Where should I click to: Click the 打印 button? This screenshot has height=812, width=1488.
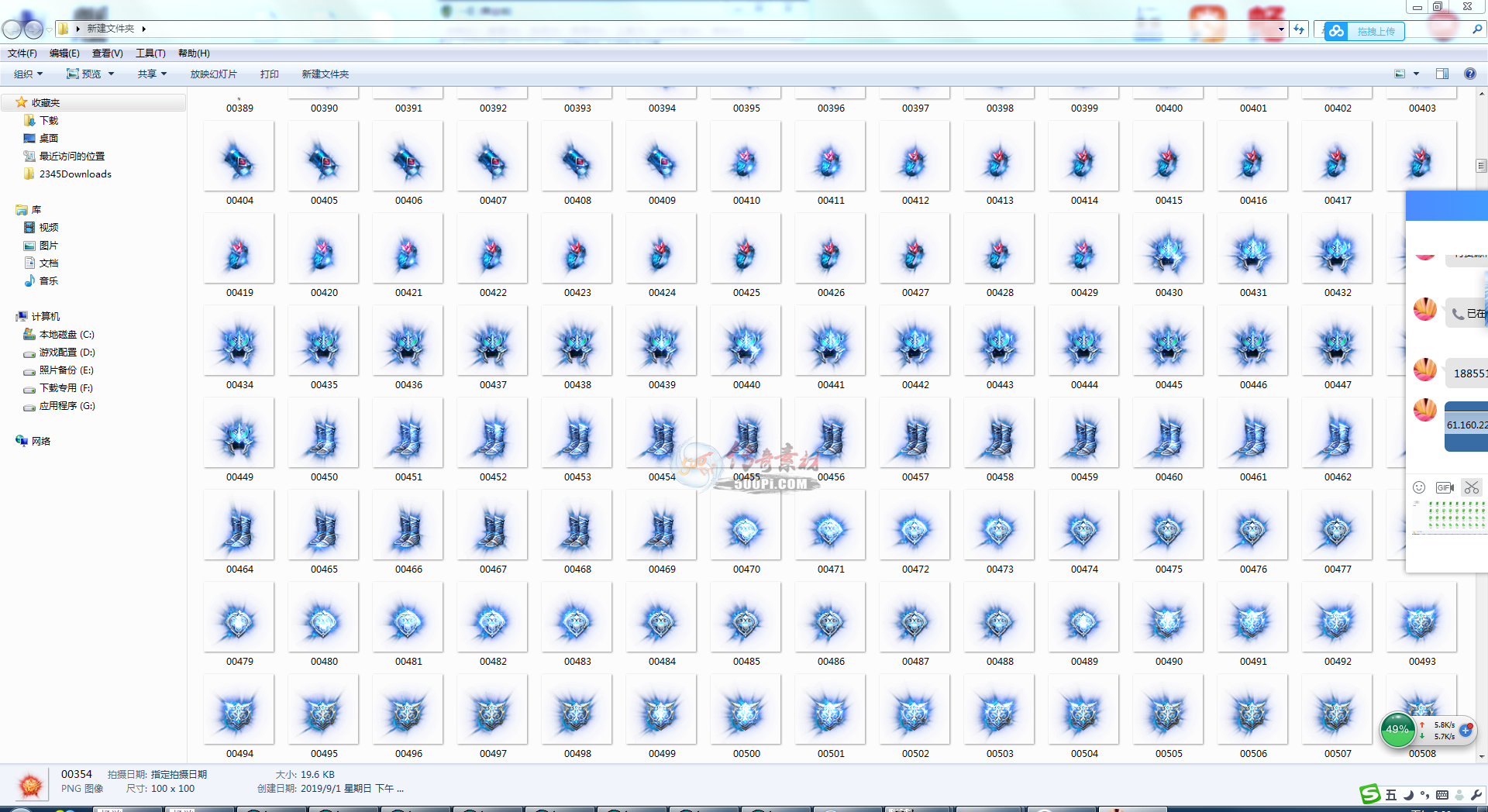point(270,74)
